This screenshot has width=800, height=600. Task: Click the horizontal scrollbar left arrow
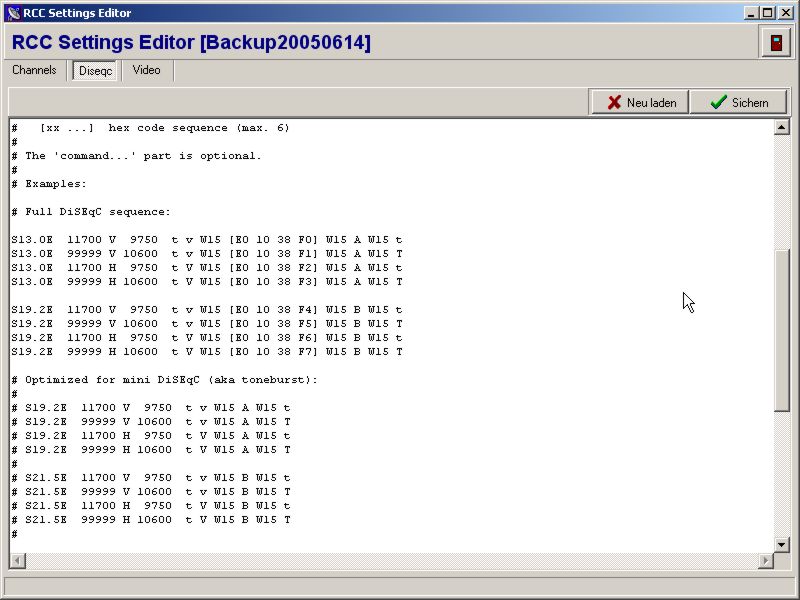coord(17,561)
